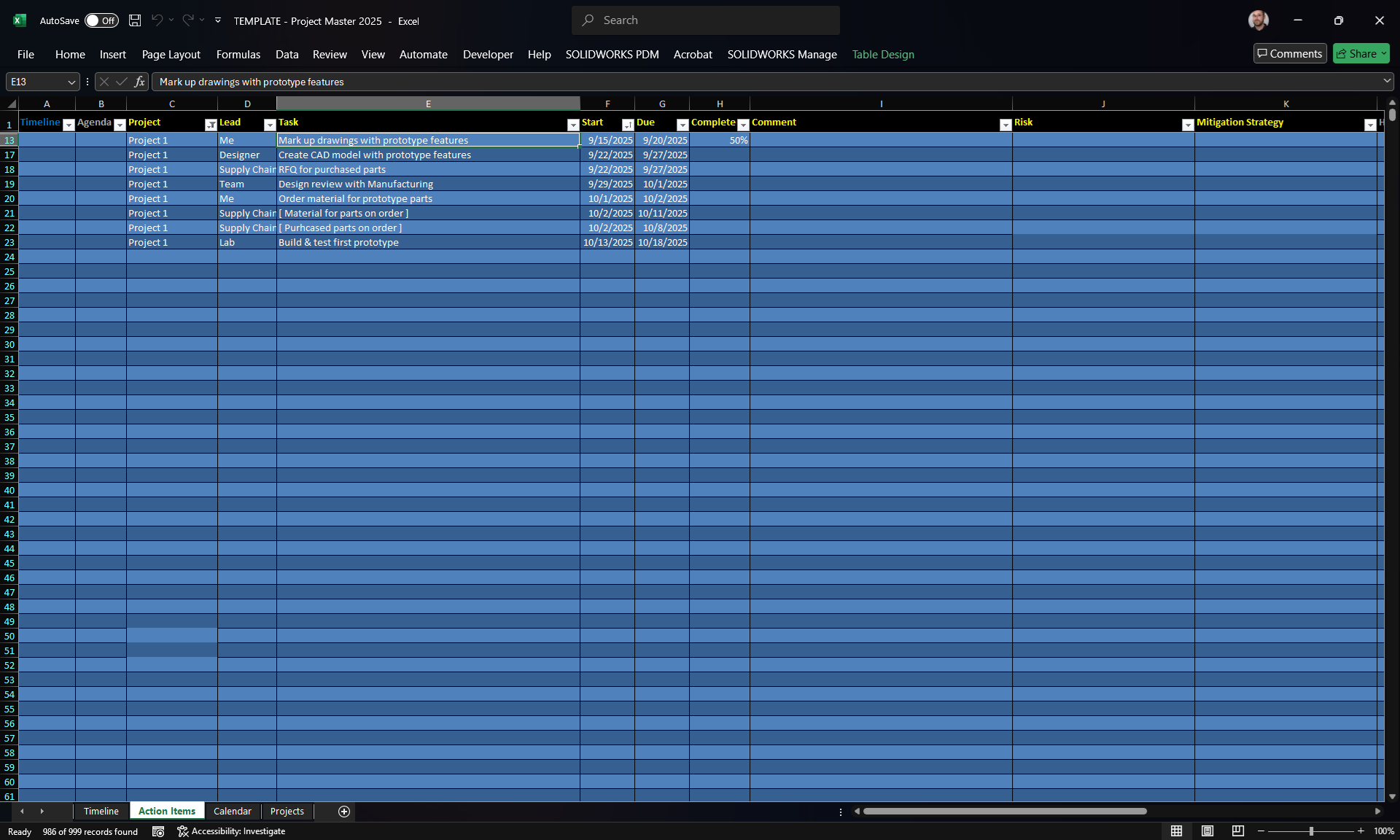The width and height of the screenshot is (1400, 840).
Task: Switch to Page Layout view icon
Action: click(x=1207, y=831)
